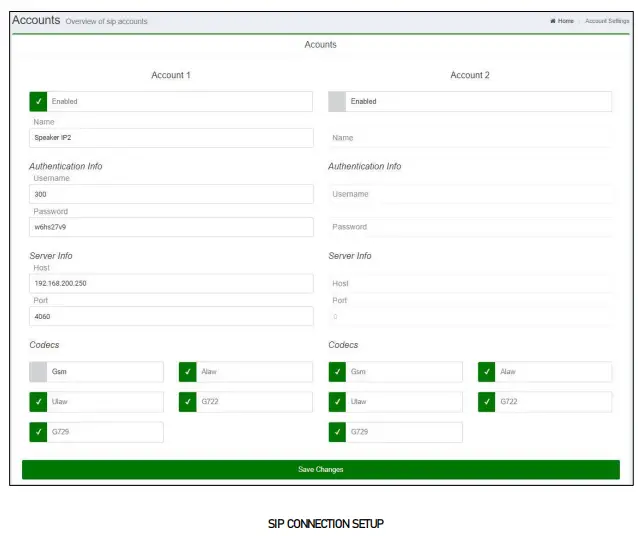The height and width of the screenshot is (536, 638).
Task: Click the Save Changes button
Action: 321,469
